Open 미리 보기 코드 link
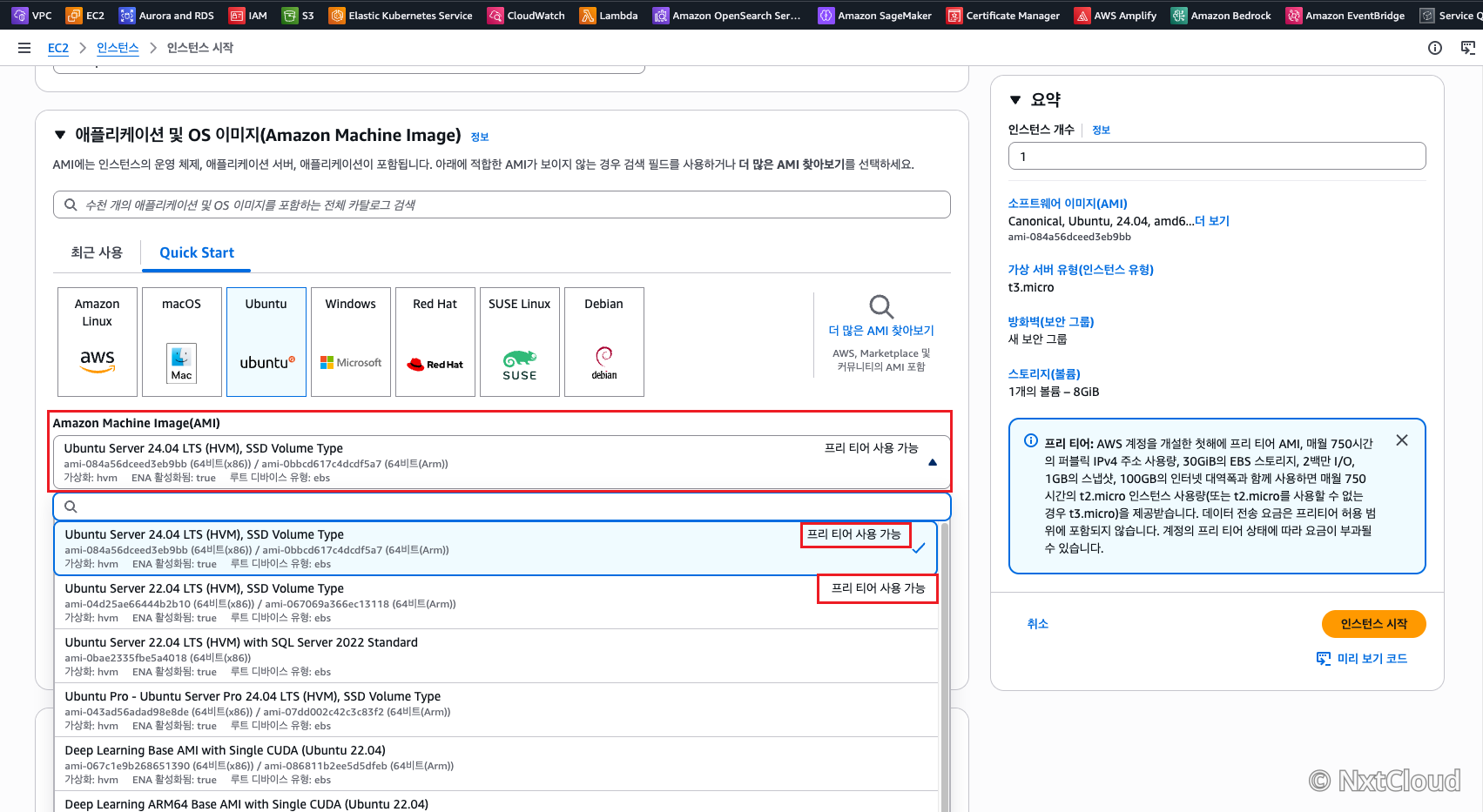 tap(1372, 659)
